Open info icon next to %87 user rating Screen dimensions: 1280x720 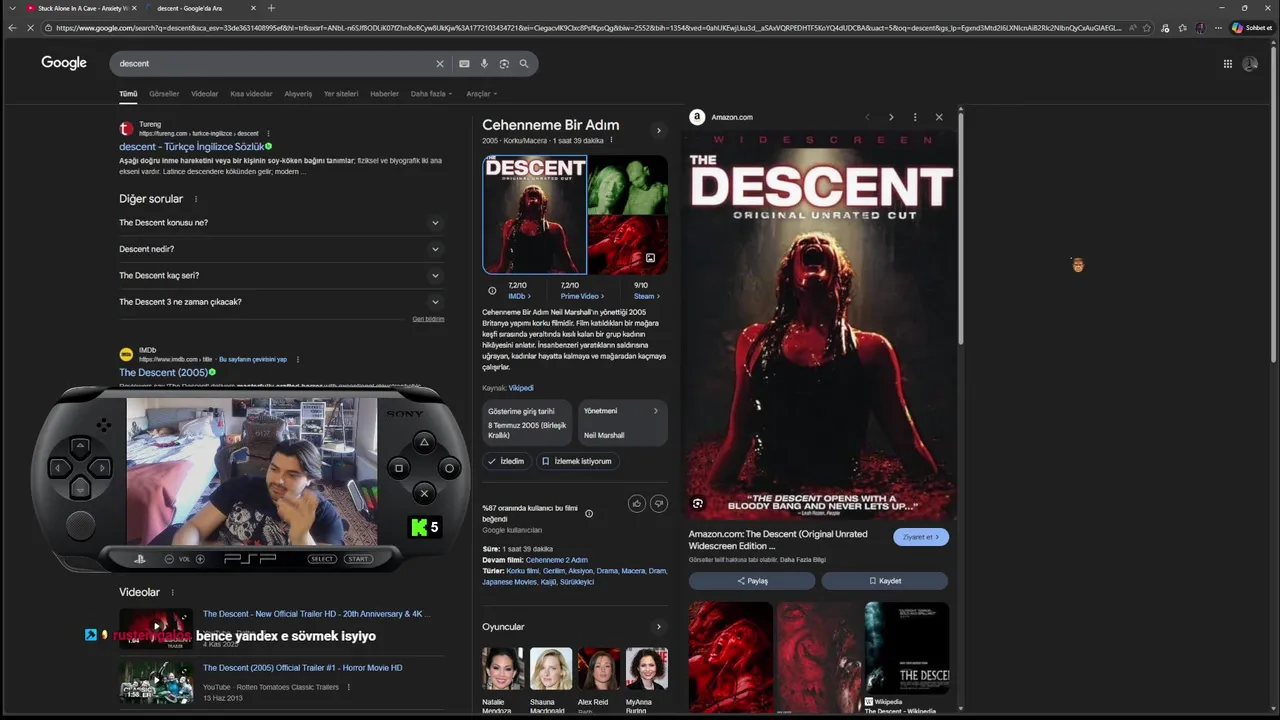pos(589,514)
